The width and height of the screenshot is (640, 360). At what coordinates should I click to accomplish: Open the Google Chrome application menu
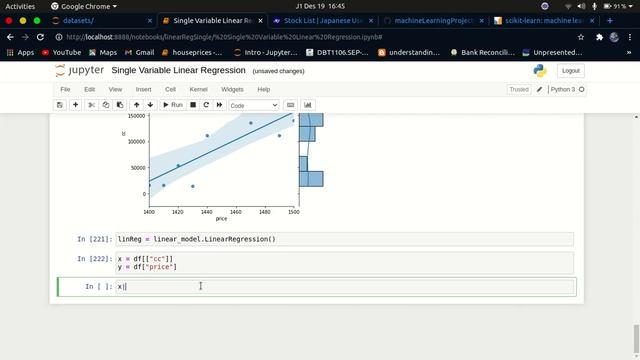click(x=84, y=6)
